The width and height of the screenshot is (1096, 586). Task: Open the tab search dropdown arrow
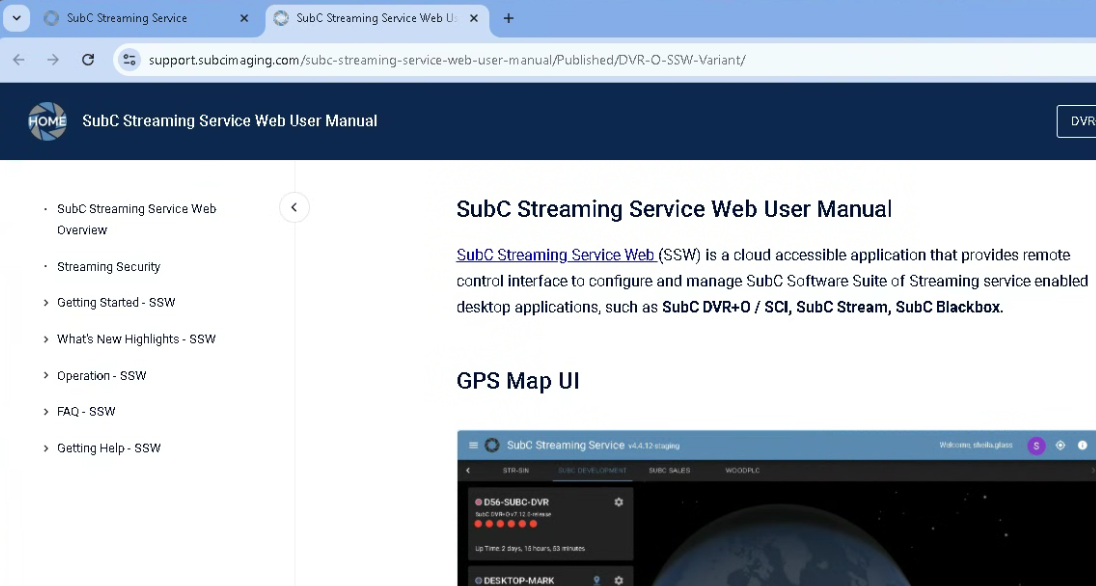(17, 18)
